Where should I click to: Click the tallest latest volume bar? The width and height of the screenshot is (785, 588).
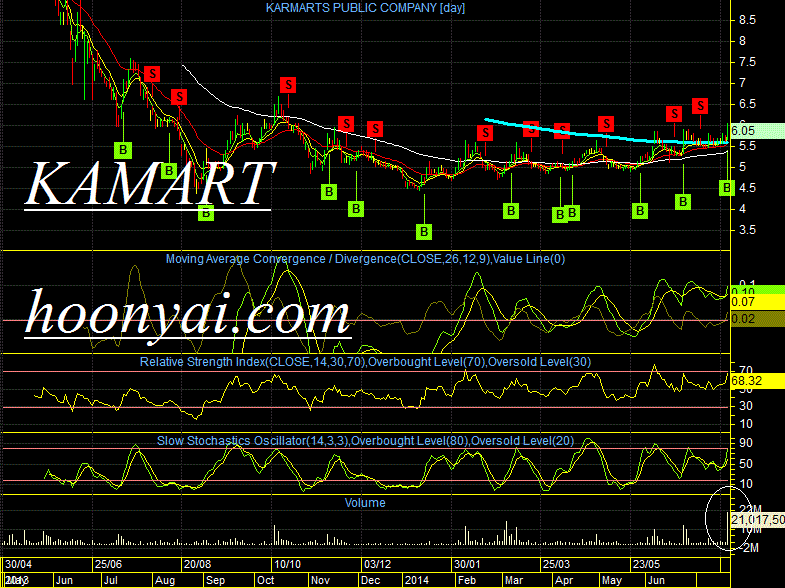(x=727, y=528)
